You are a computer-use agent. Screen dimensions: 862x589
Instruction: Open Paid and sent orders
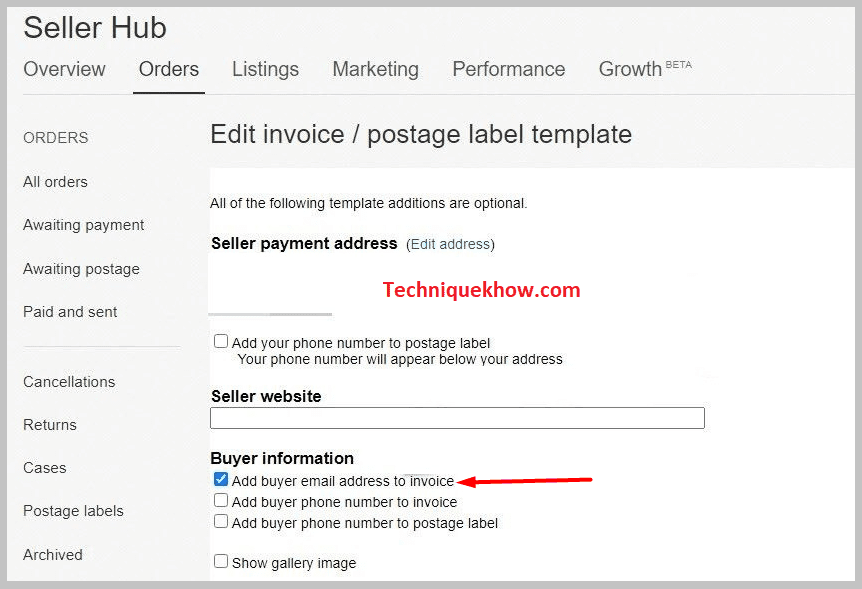click(70, 312)
